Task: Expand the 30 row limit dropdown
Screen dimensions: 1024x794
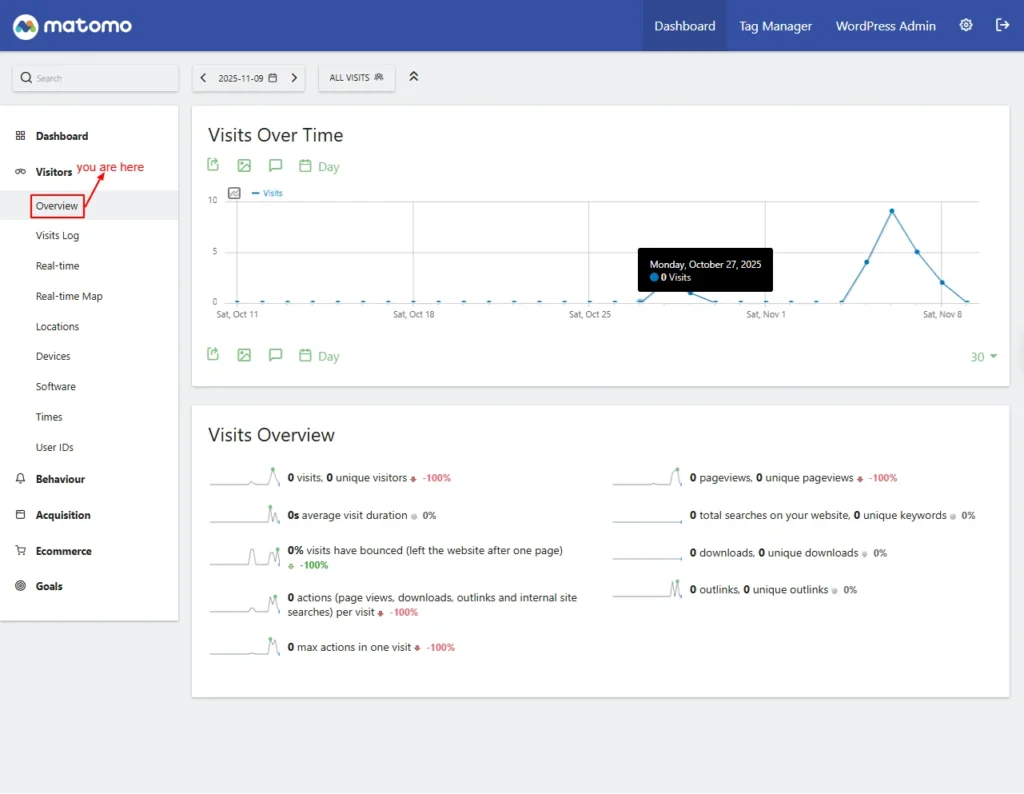Action: coord(984,357)
